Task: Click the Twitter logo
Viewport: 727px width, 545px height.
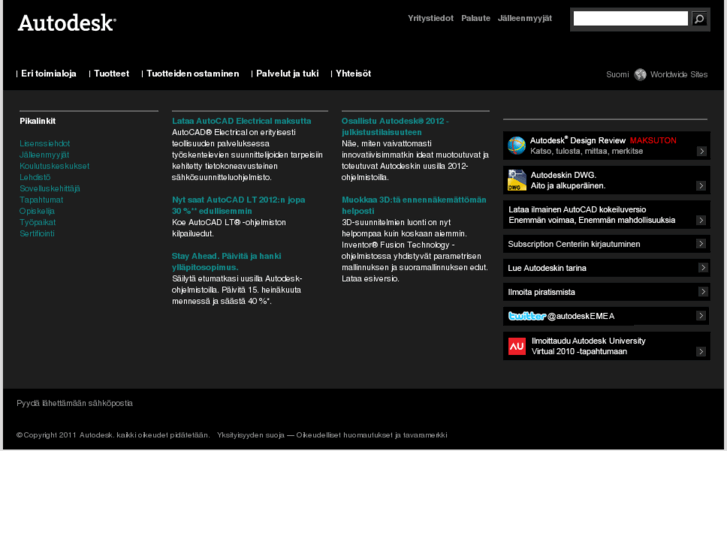Action: (527, 316)
